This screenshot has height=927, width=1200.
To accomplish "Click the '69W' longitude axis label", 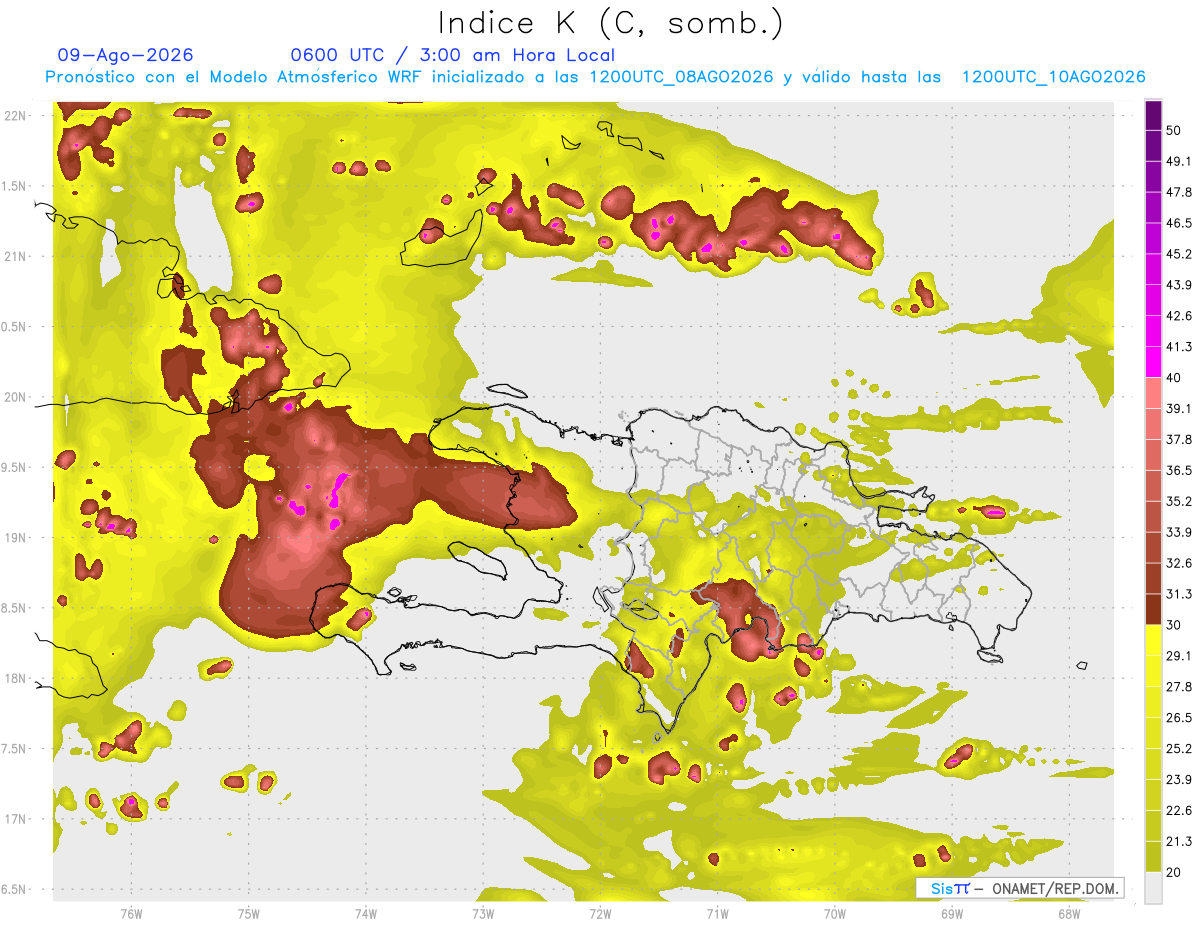I will [952, 913].
